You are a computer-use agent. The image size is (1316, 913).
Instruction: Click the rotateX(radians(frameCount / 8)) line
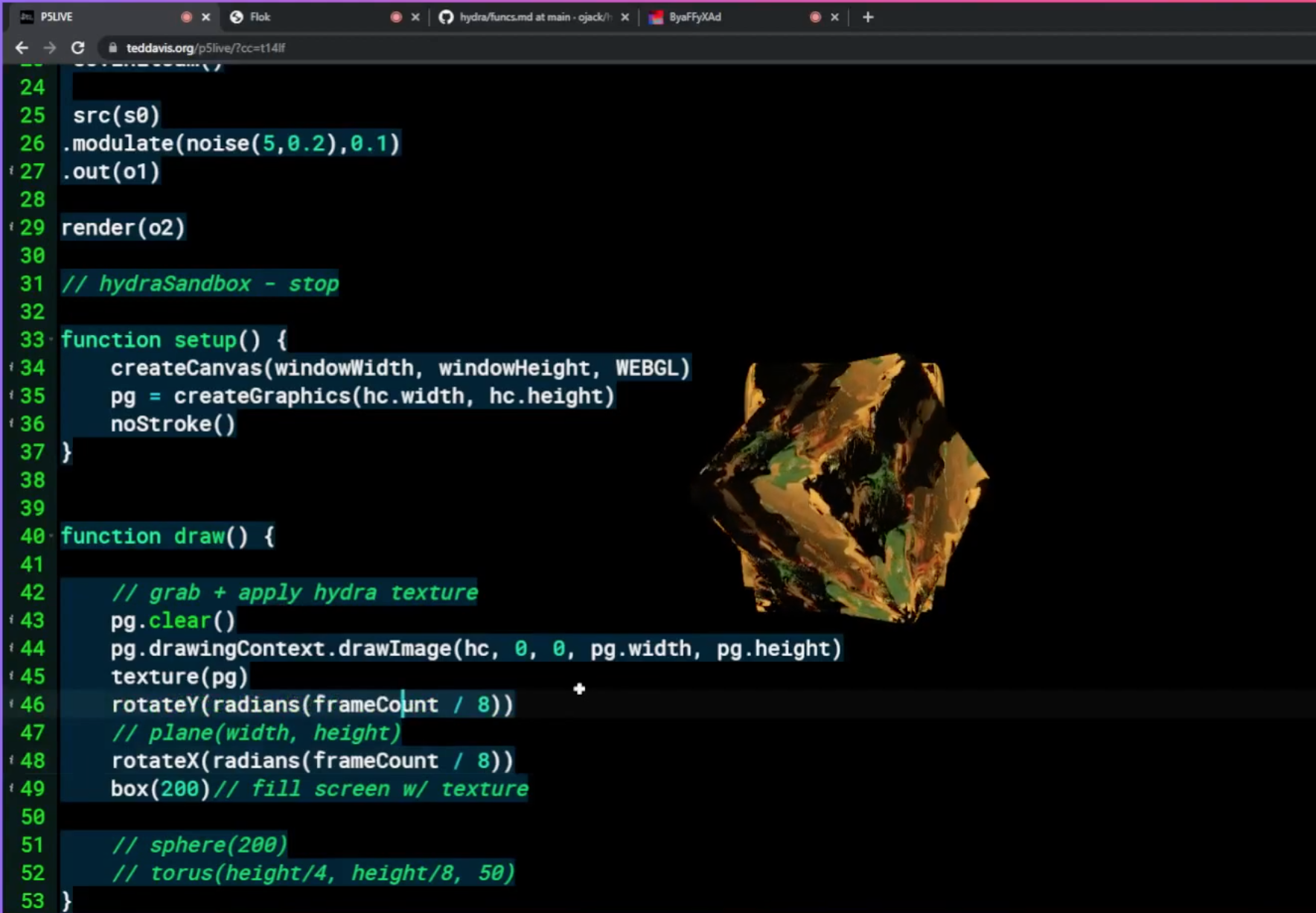313,761
